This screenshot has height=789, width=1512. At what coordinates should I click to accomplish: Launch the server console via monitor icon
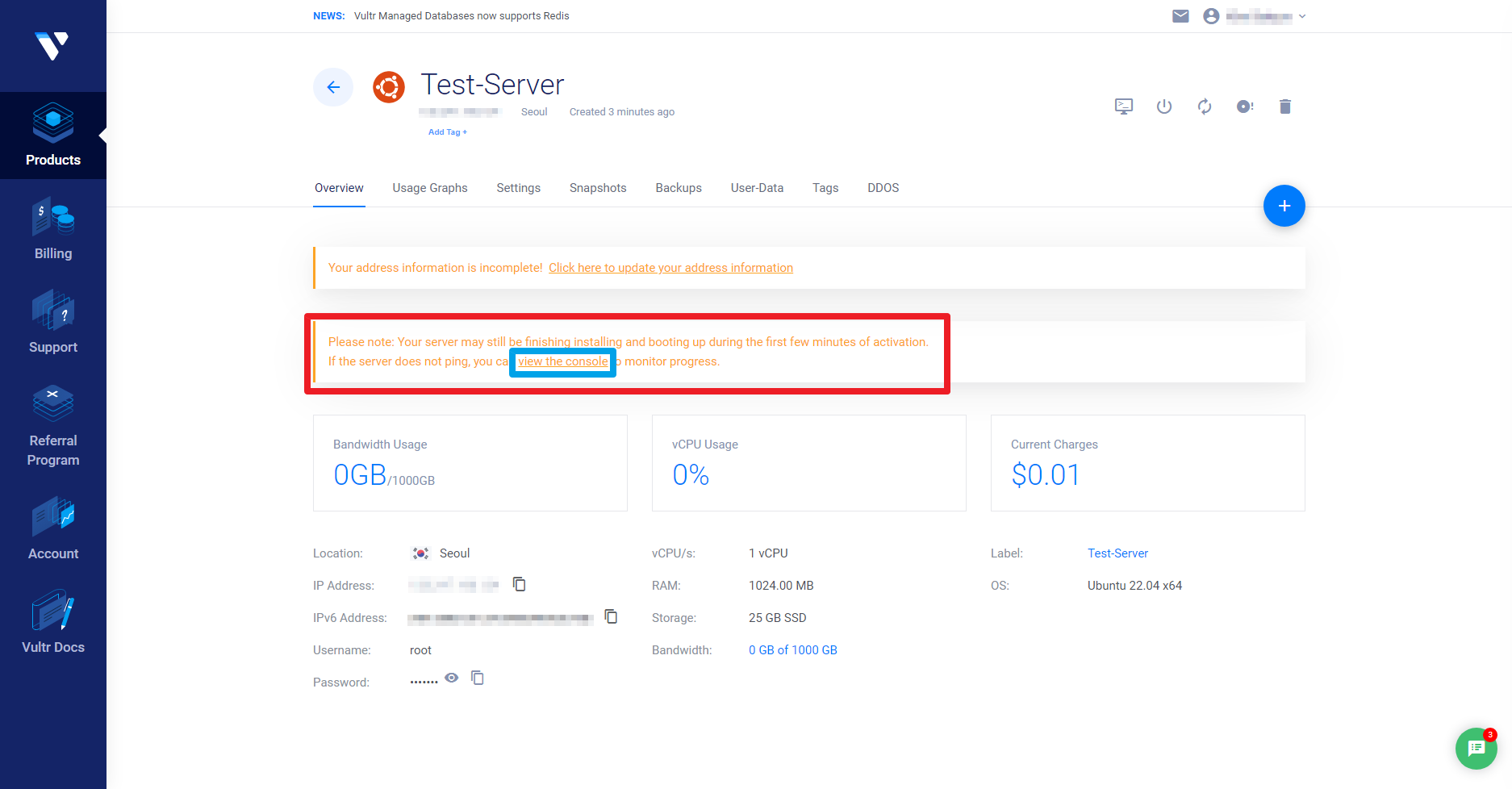[x=1124, y=106]
